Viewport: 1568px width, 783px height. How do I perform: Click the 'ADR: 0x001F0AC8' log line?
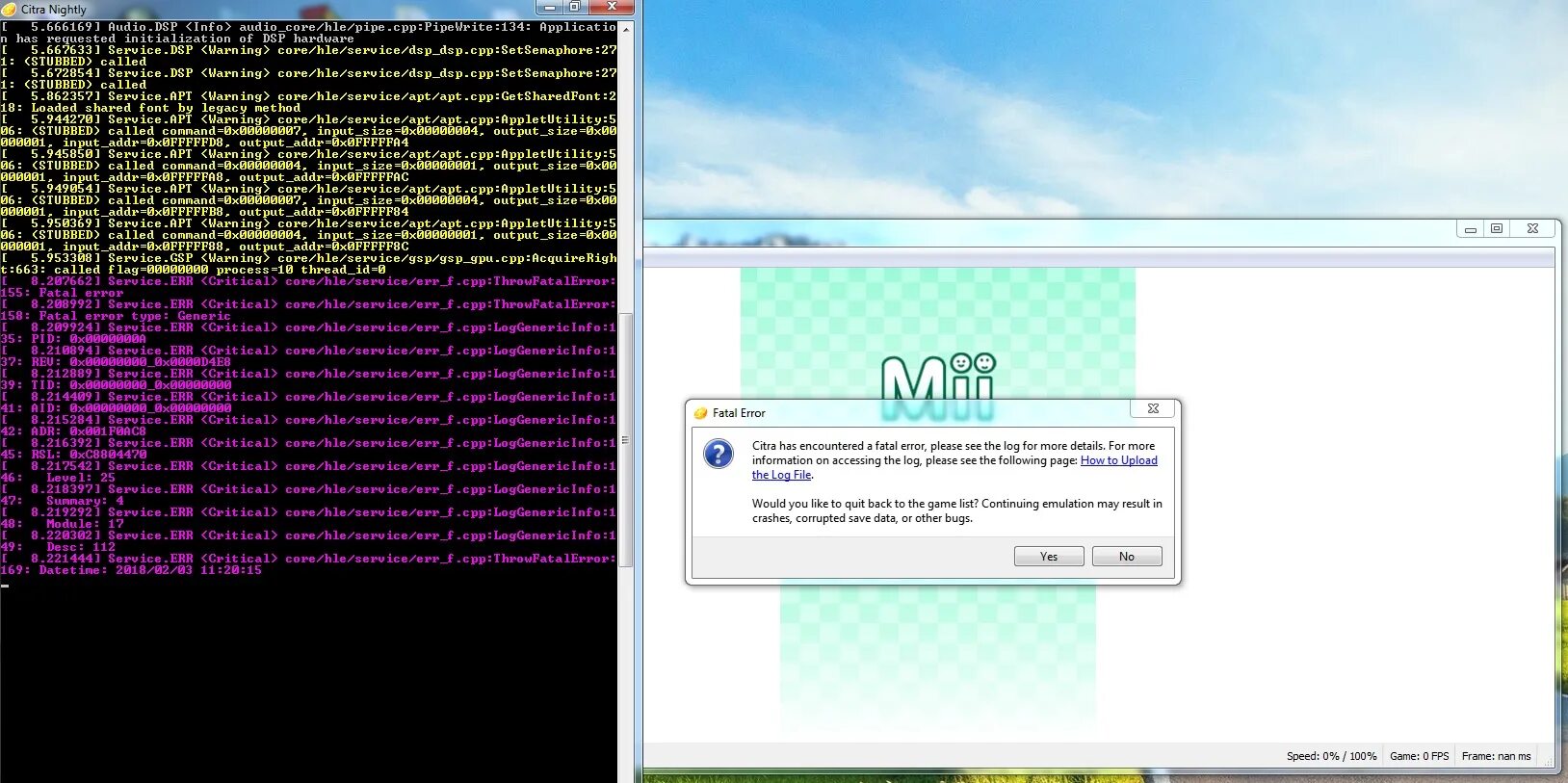73,431
